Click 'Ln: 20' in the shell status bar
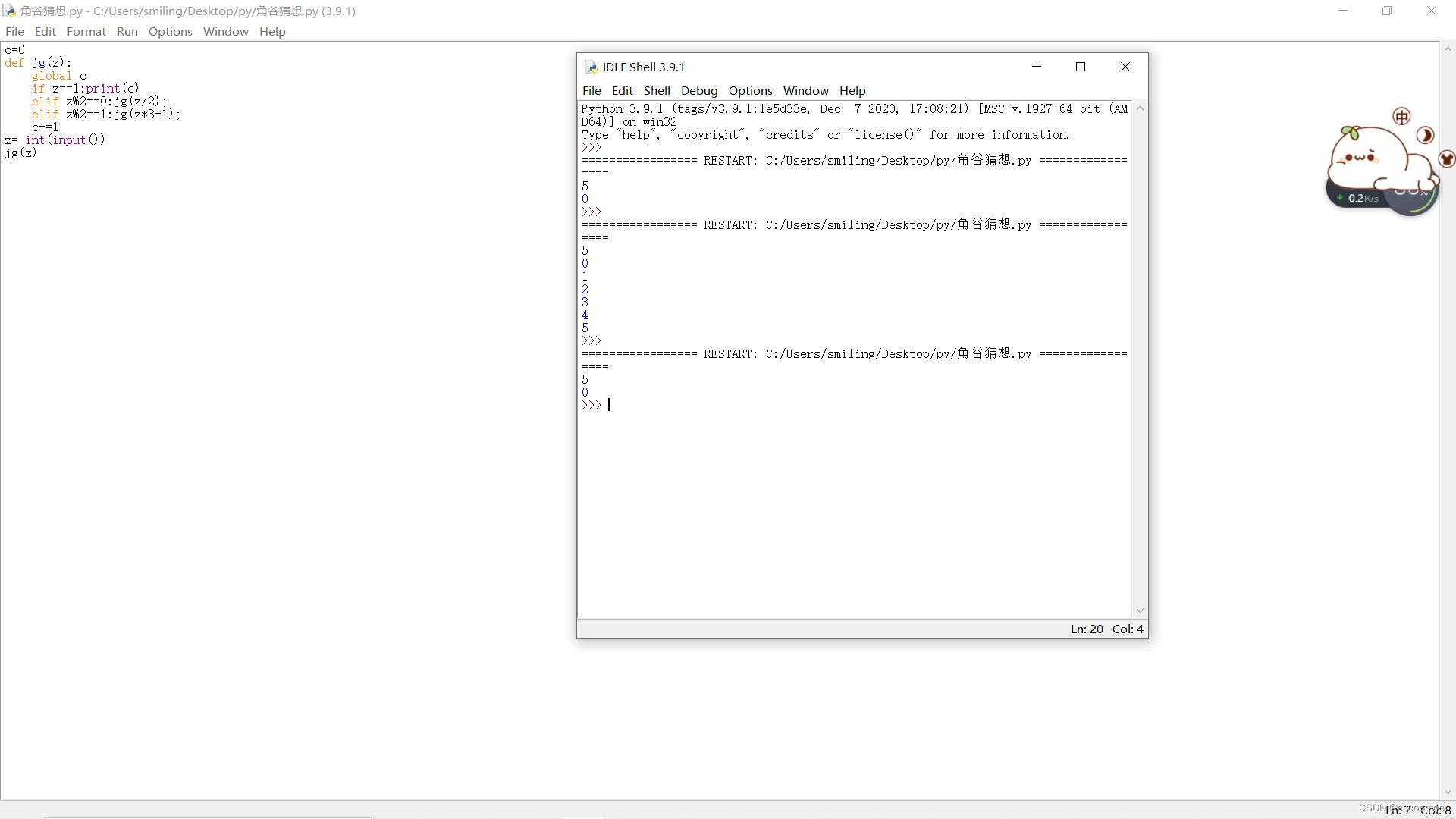The height and width of the screenshot is (819, 1456). tap(1087, 629)
